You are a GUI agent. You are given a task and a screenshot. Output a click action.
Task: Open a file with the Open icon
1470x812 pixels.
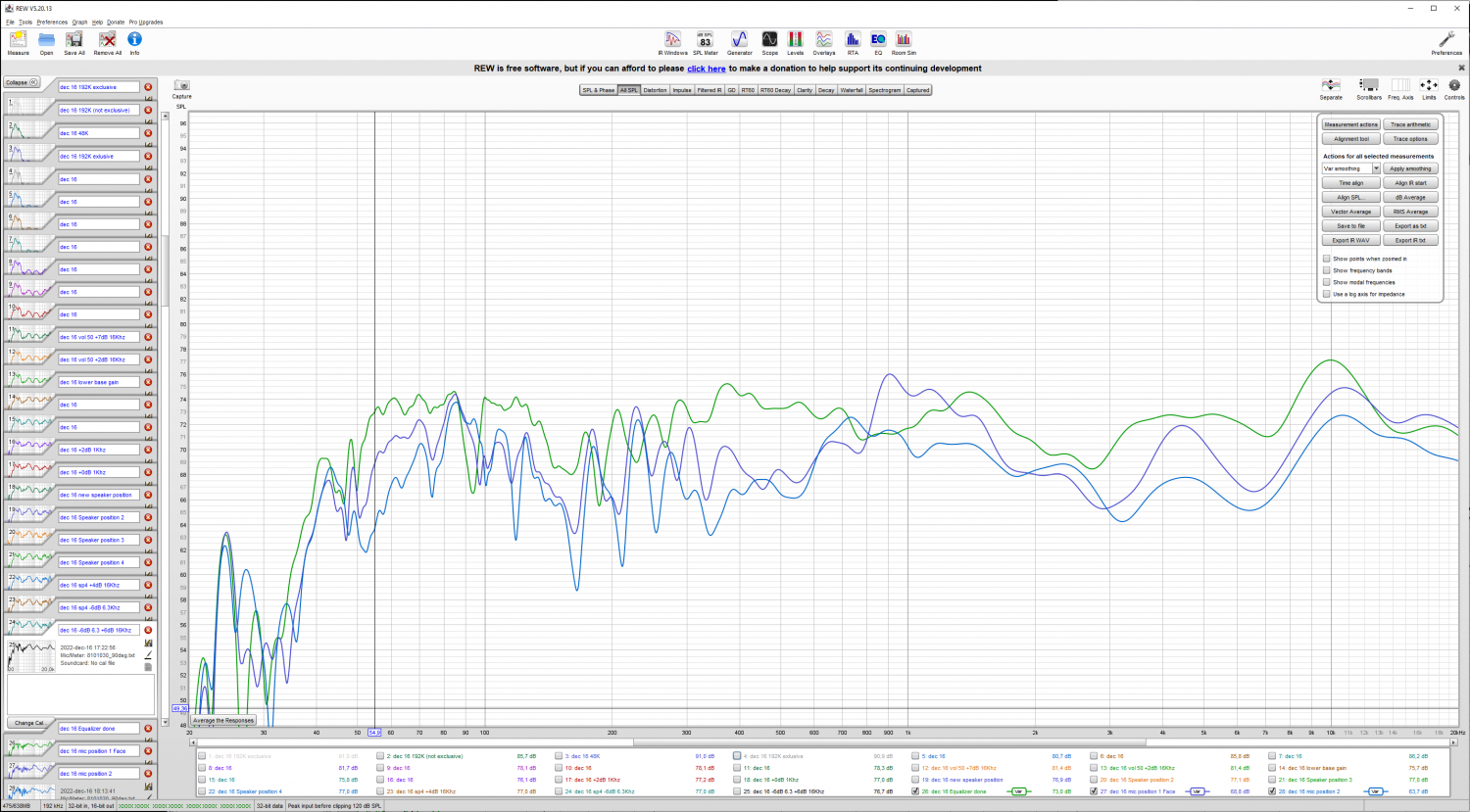pyautogui.click(x=46, y=39)
